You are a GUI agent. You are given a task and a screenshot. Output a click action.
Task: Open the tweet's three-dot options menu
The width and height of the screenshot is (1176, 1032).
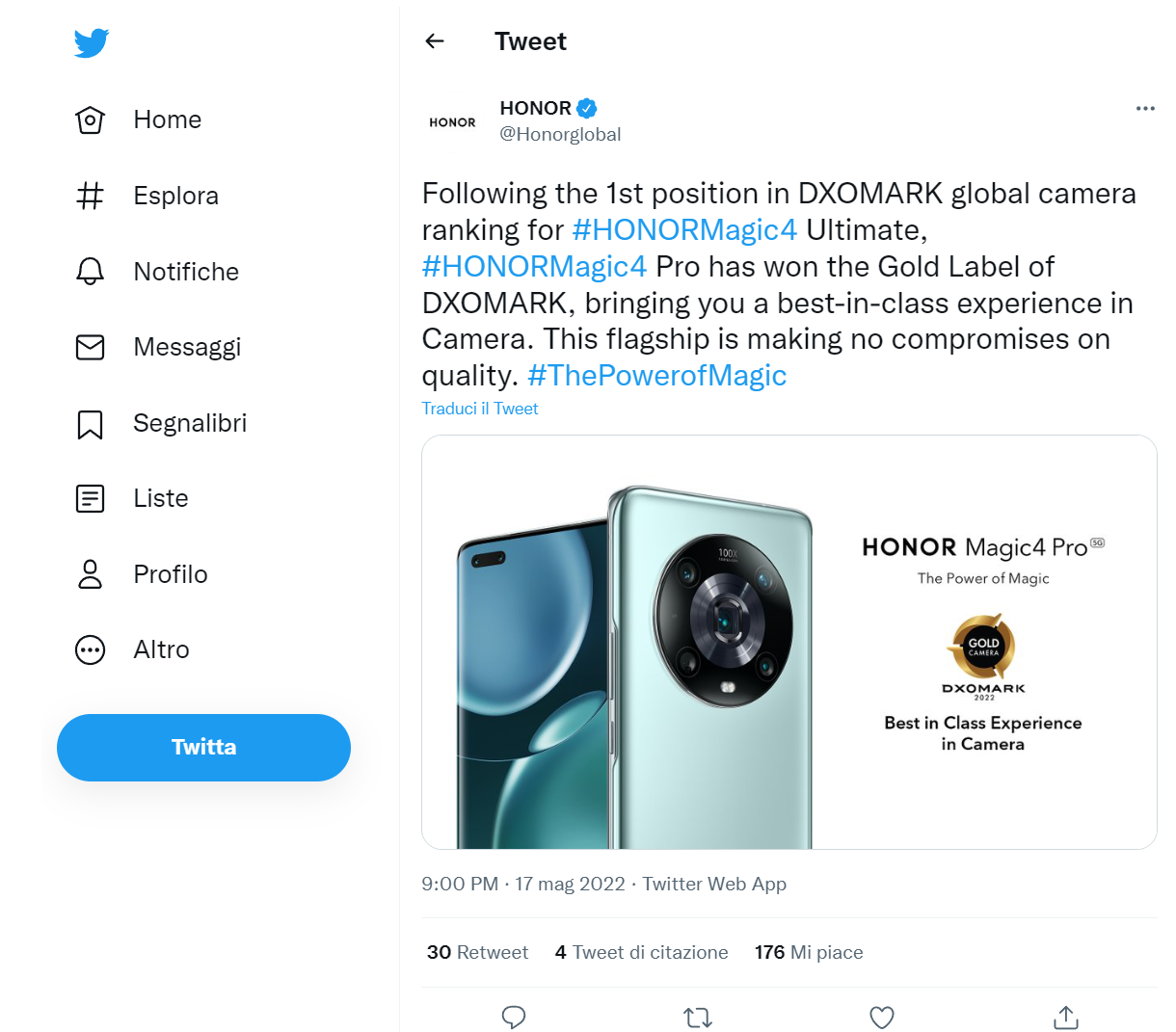coord(1145,109)
